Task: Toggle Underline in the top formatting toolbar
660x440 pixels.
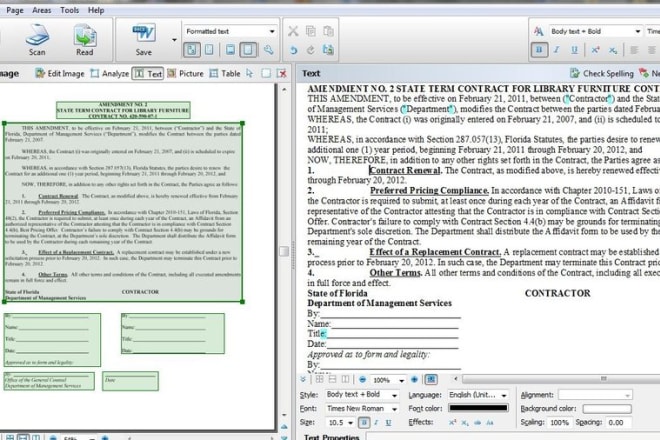Action: click(574, 50)
